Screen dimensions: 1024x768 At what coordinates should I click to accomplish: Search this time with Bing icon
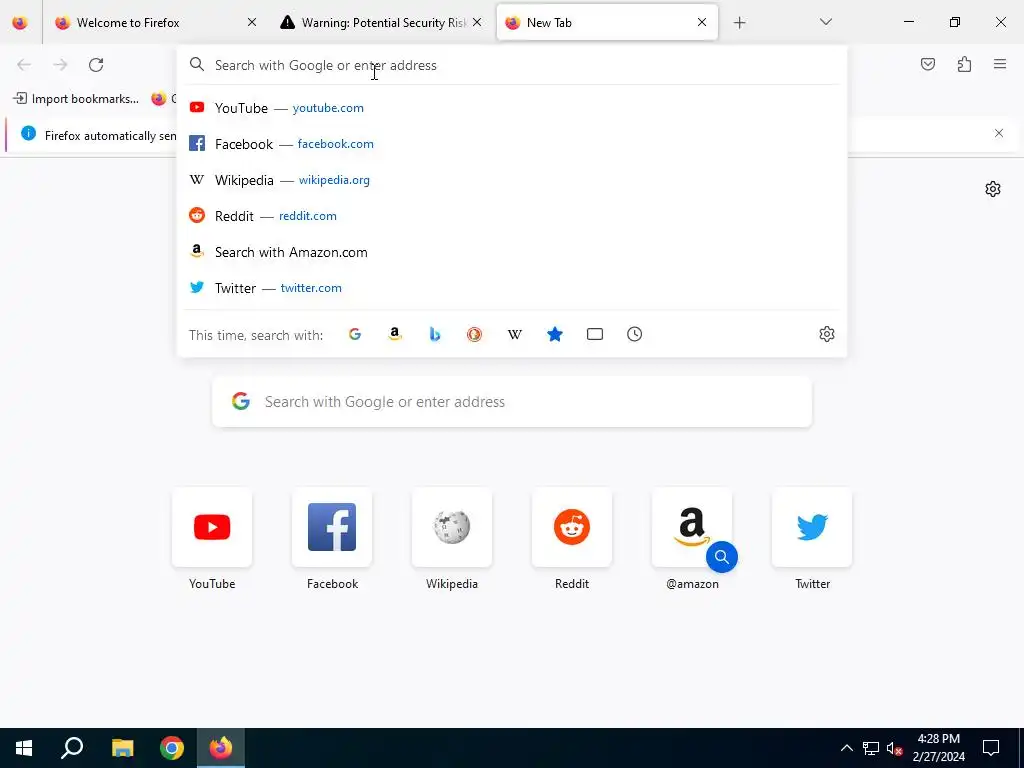tap(434, 334)
